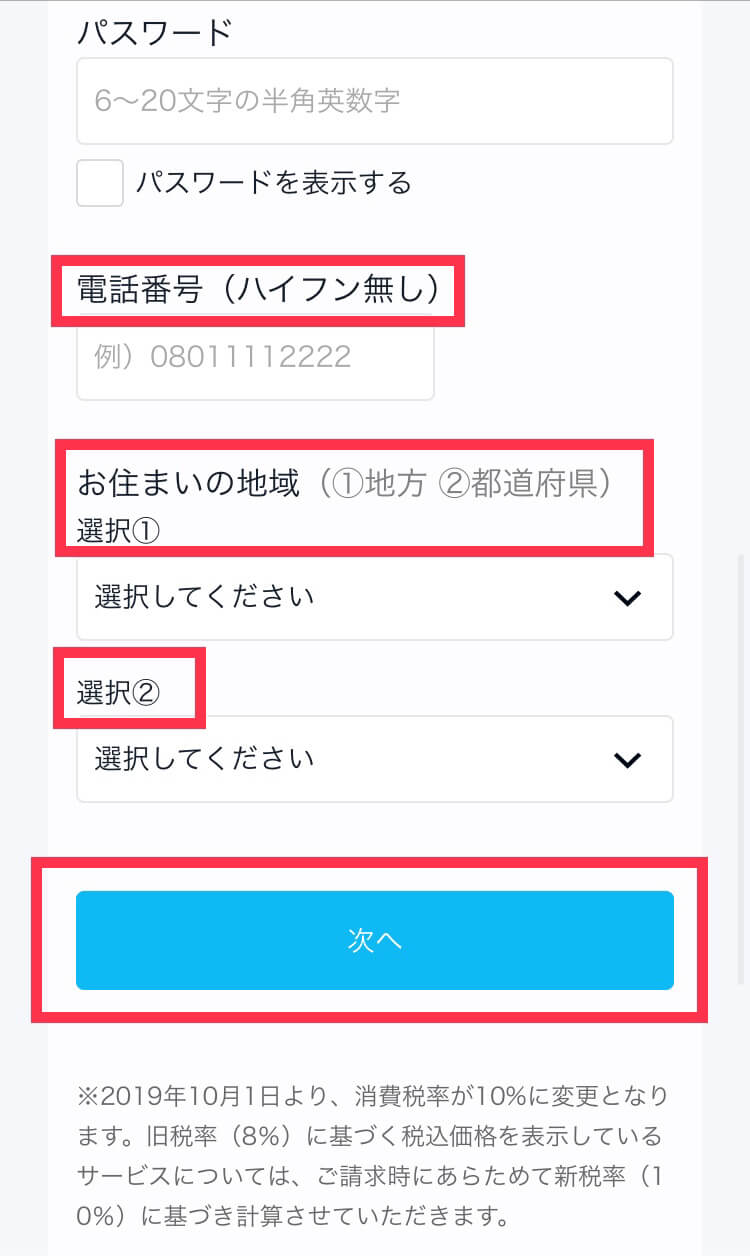Click the パスワードを表示する label text
Viewport: 750px width, 1256px height.
click(x=274, y=183)
